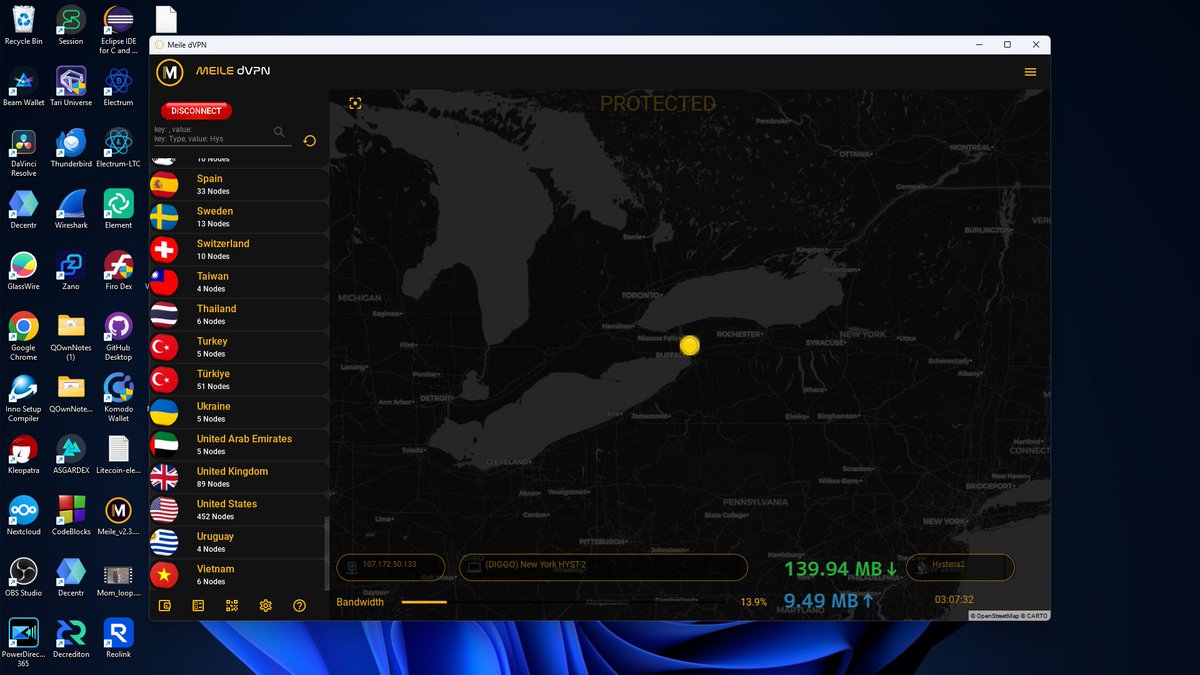This screenshot has height=675, width=1200.
Task: Expand Turkey 5 Nodes entry
Action: click(239, 347)
